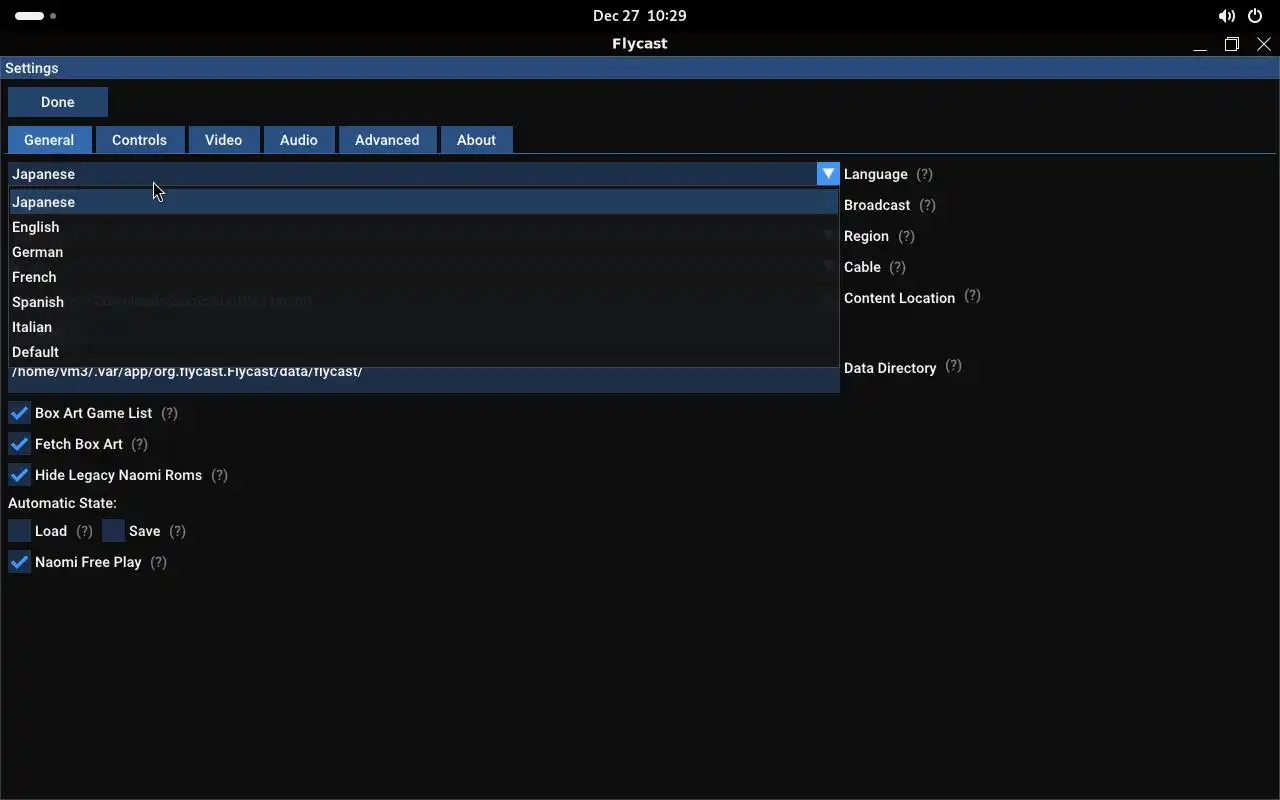
Task: Click the data directory path field
Action: pyautogui.click(x=424, y=379)
